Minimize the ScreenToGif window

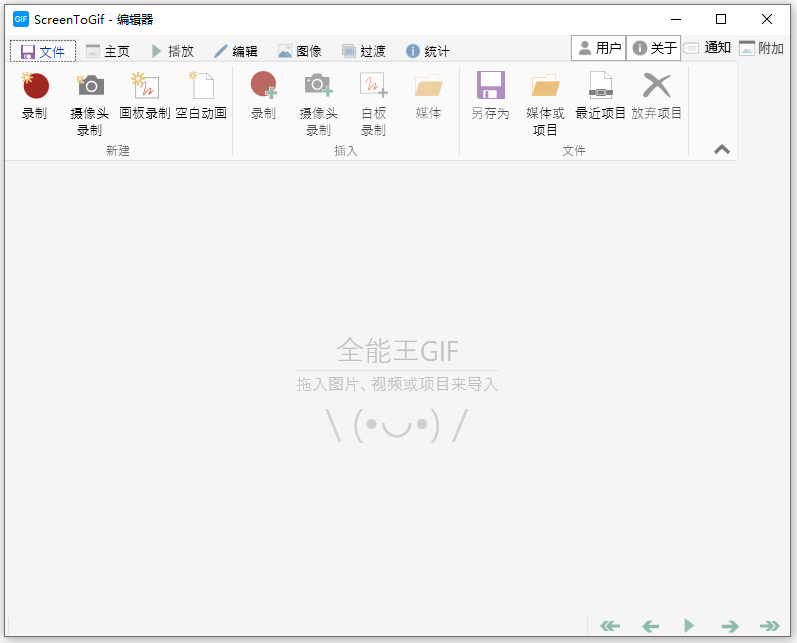676,19
